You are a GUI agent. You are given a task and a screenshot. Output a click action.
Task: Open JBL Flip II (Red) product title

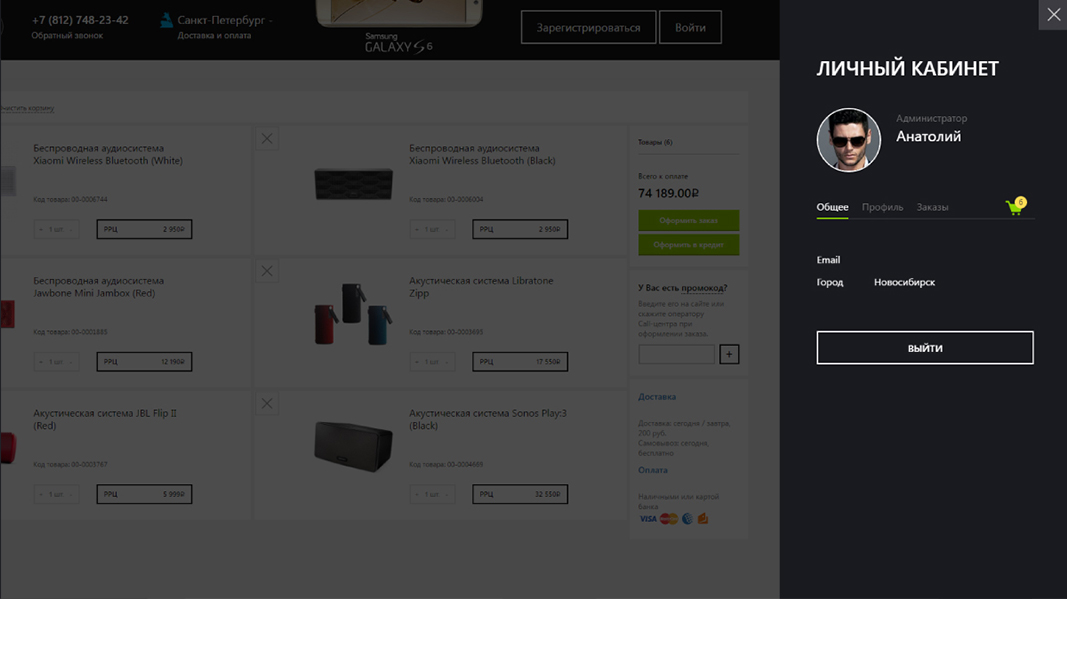105,419
